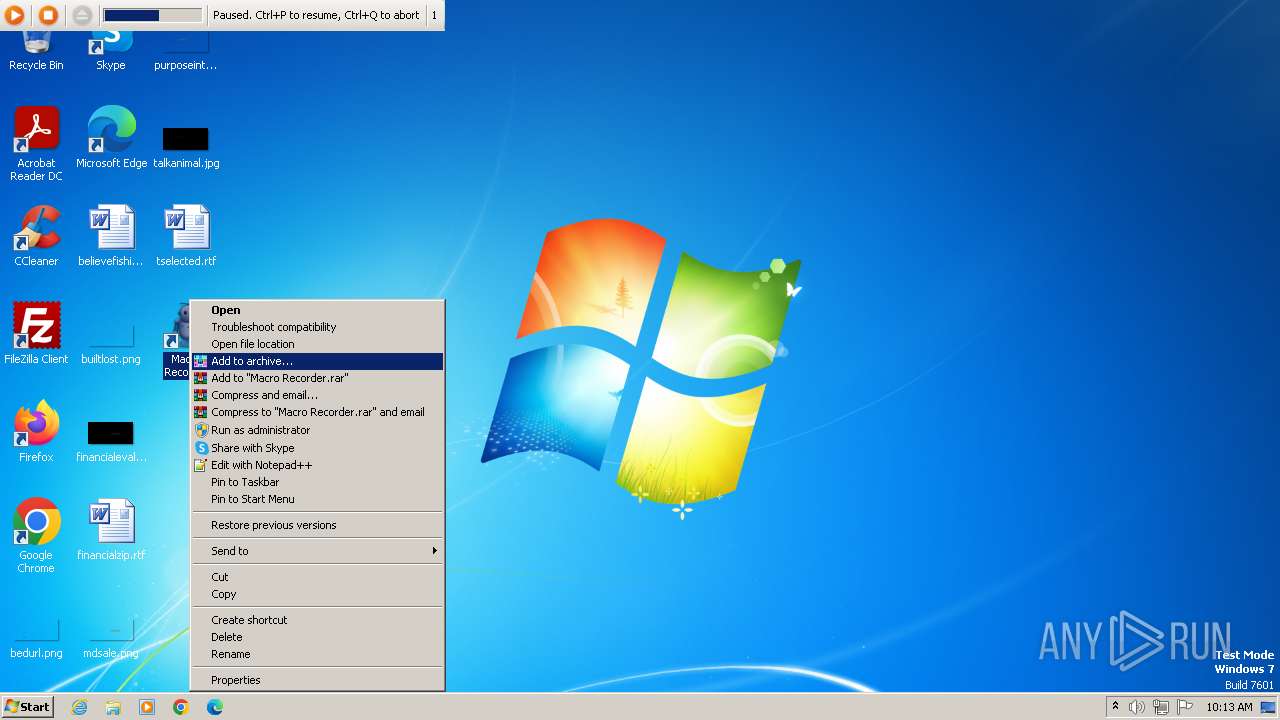
Task: Select Google Chrome desktop icon
Action: pos(36,536)
